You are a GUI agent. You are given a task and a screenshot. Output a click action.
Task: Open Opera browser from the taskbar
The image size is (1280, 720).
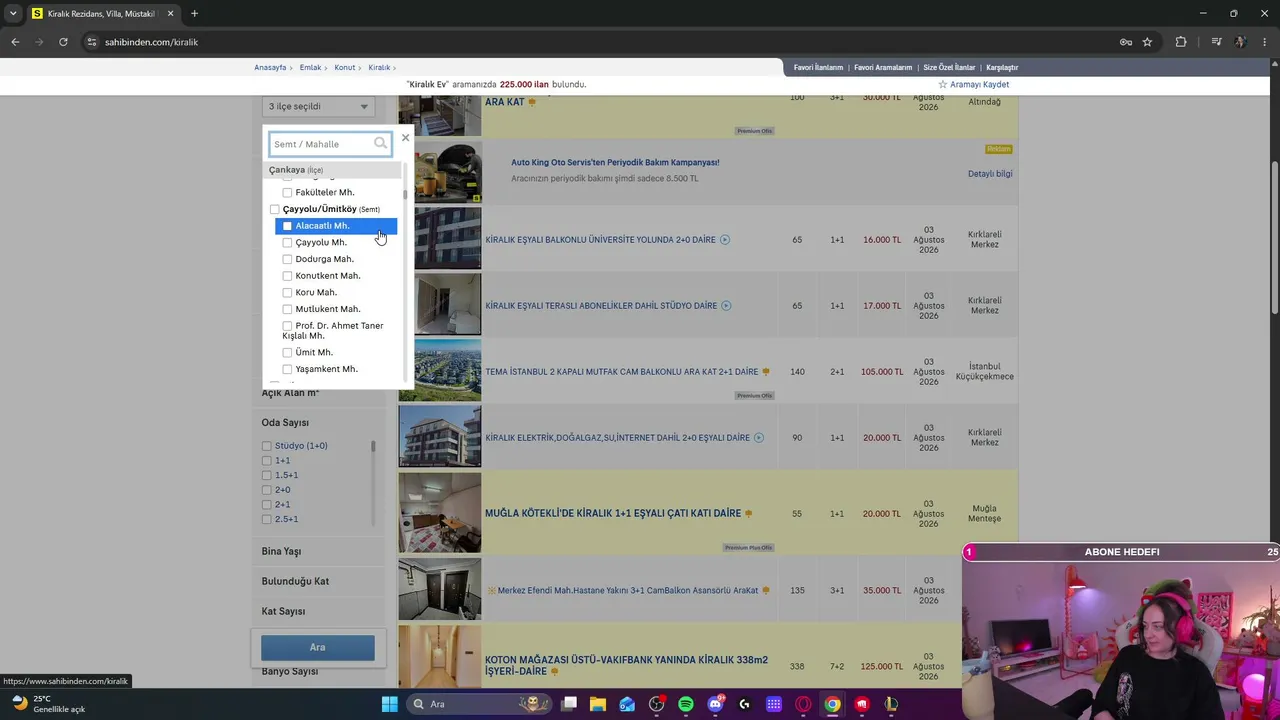[803, 704]
